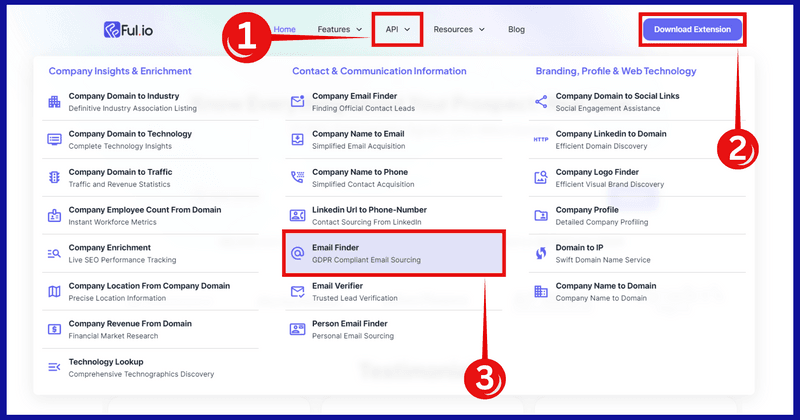Click the Company Domain to Traffic icon
Screen dimensions: 800x420
[54, 177]
